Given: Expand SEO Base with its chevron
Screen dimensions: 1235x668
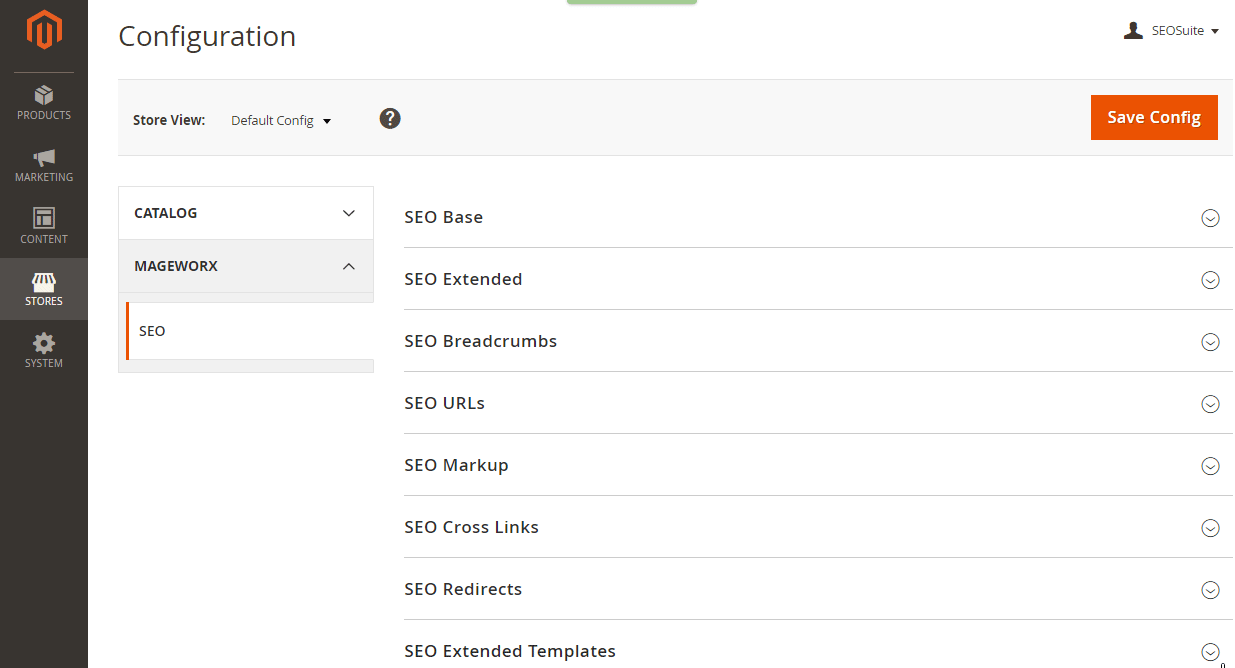Looking at the screenshot, I should (x=1210, y=218).
